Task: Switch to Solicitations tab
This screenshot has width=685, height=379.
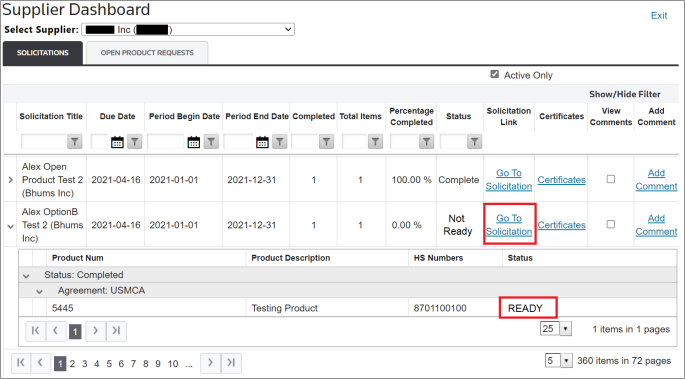Action: point(43,53)
